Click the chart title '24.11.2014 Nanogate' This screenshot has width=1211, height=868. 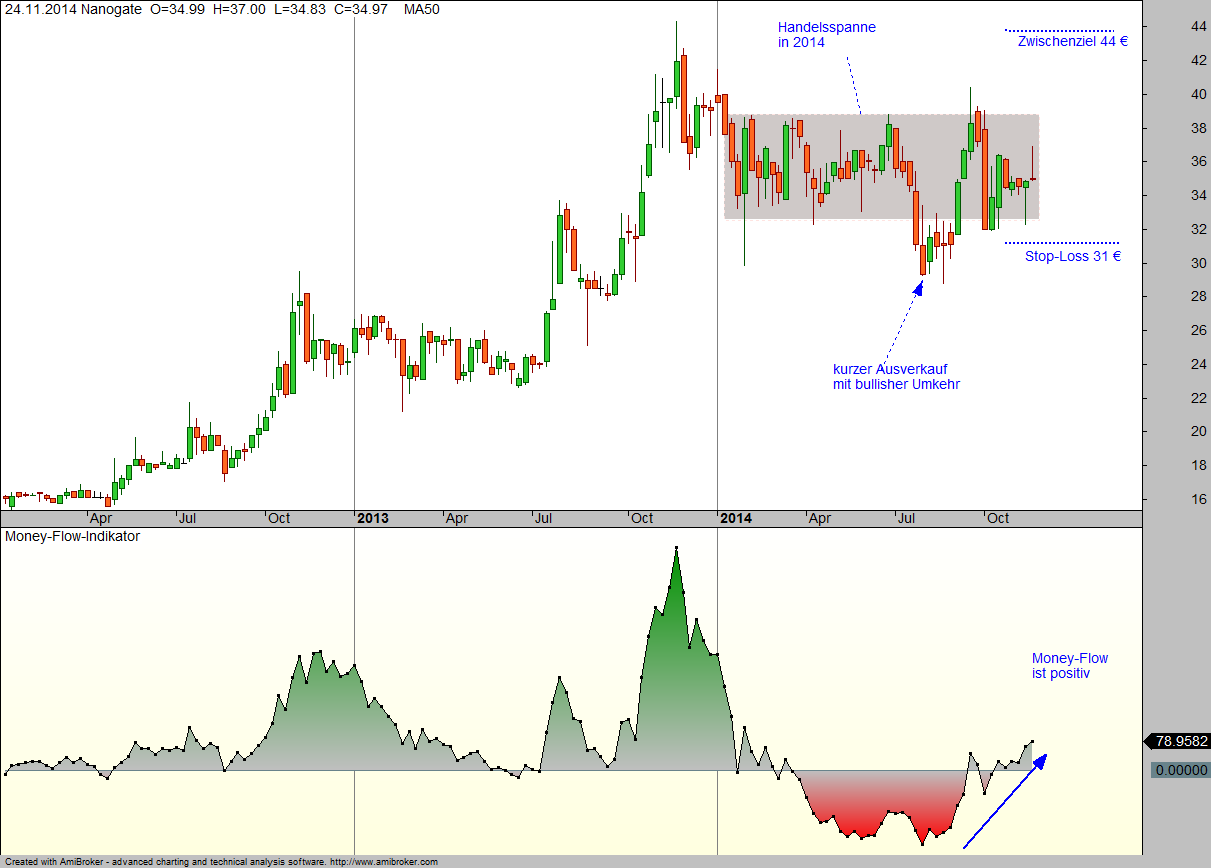coord(72,9)
